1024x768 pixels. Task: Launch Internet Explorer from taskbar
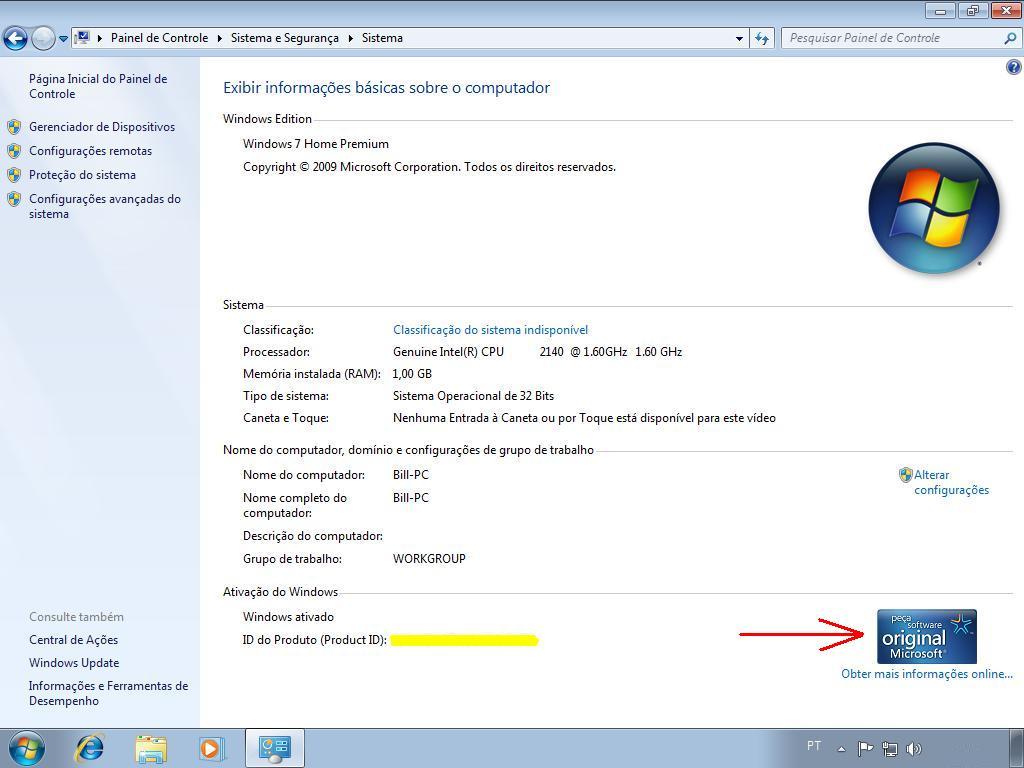(89, 748)
